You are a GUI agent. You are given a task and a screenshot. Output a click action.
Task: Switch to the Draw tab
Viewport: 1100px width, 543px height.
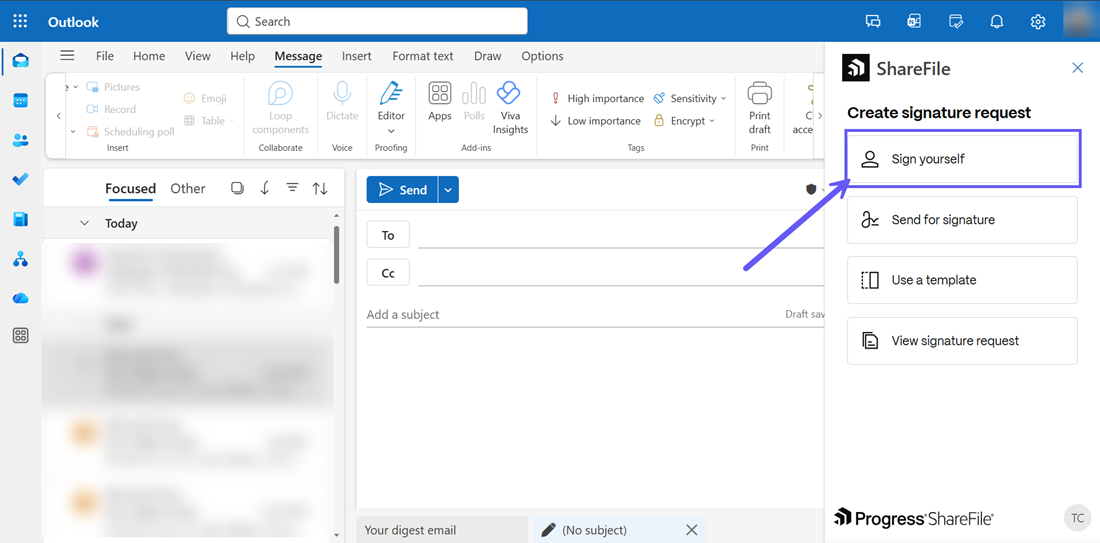[488, 56]
